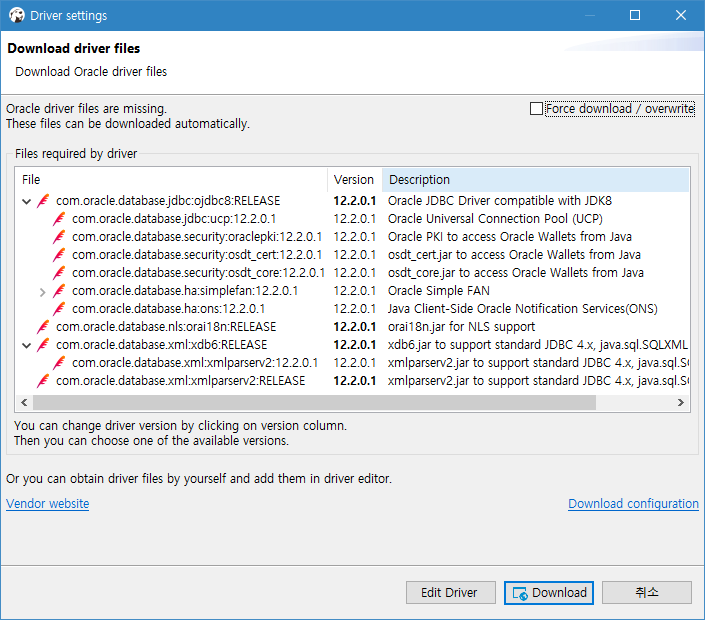Click the horizontal scrollbar right arrow
Screen dimensions: 705x620
click(x=681, y=402)
